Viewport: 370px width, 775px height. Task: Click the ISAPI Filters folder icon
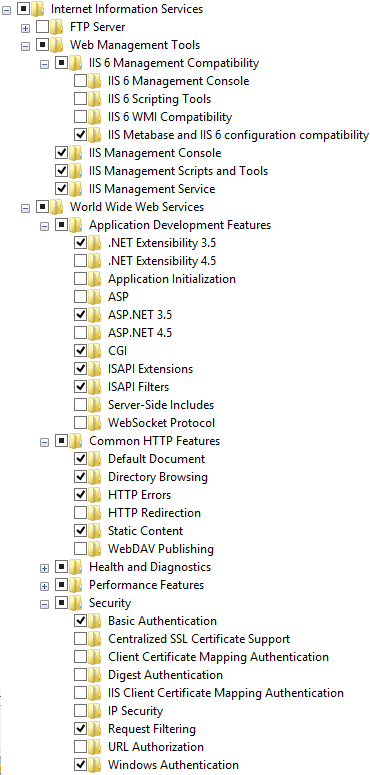pyautogui.click(x=95, y=387)
